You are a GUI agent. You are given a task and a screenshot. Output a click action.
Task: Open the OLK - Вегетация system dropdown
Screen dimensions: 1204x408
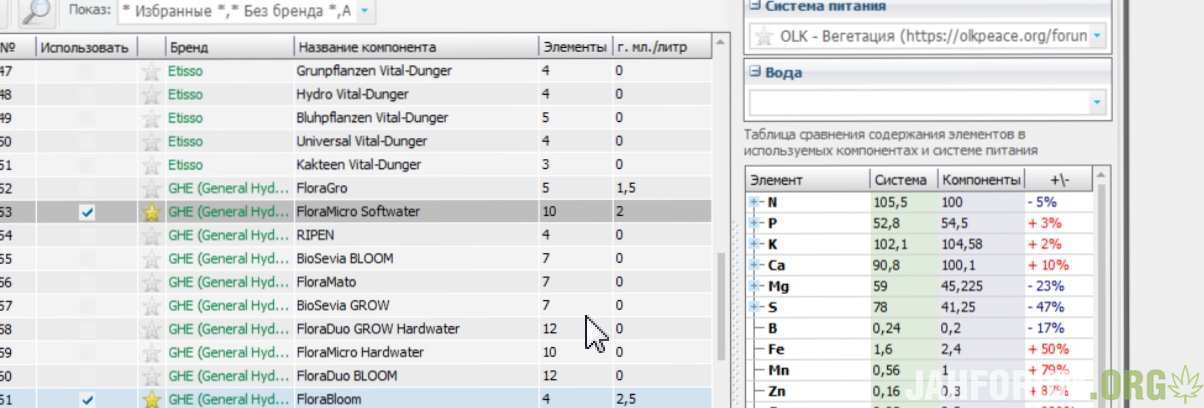[1097, 36]
